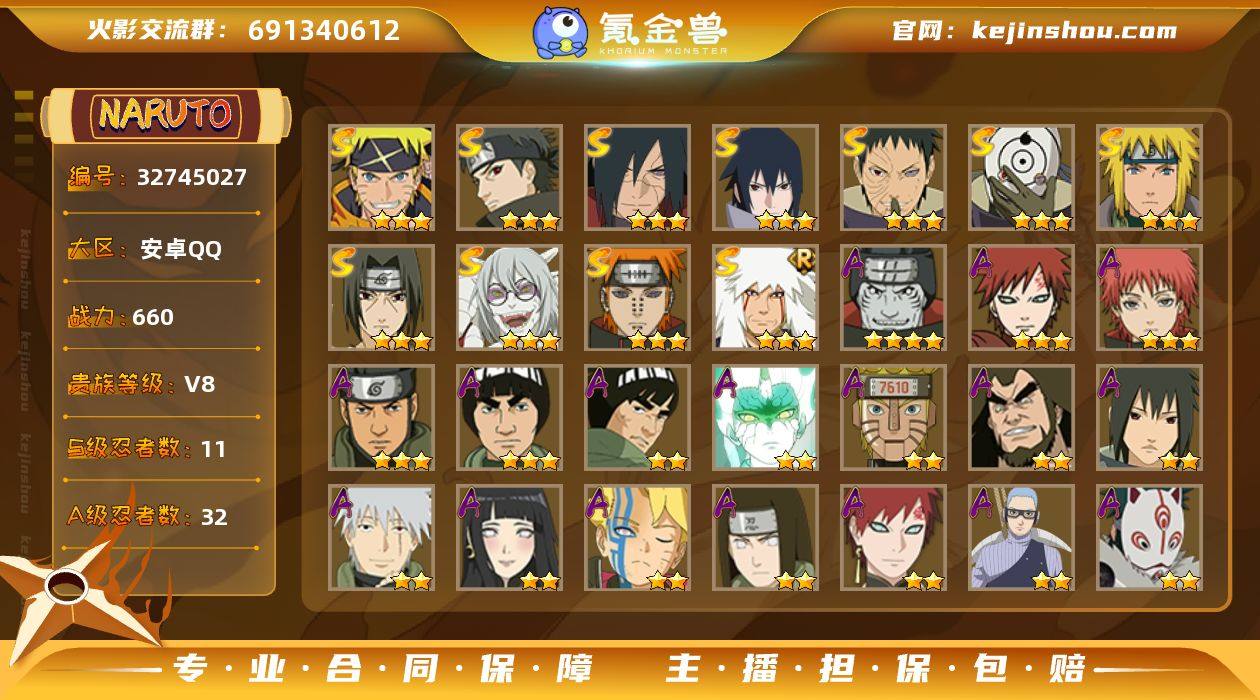This screenshot has width=1260, height=700.
Task: Click the NARUTO scroll title banner
Action: click(166, 115)
